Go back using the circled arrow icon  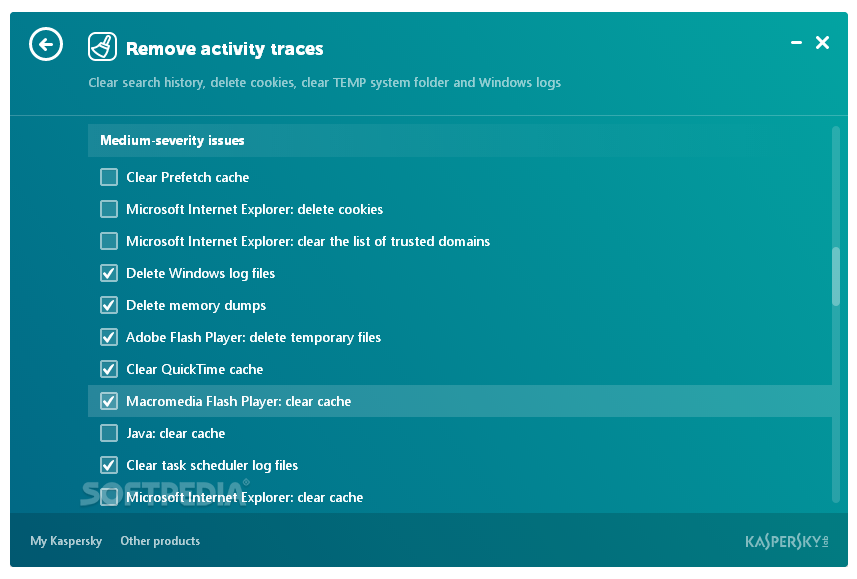click(x=46, y=44)
